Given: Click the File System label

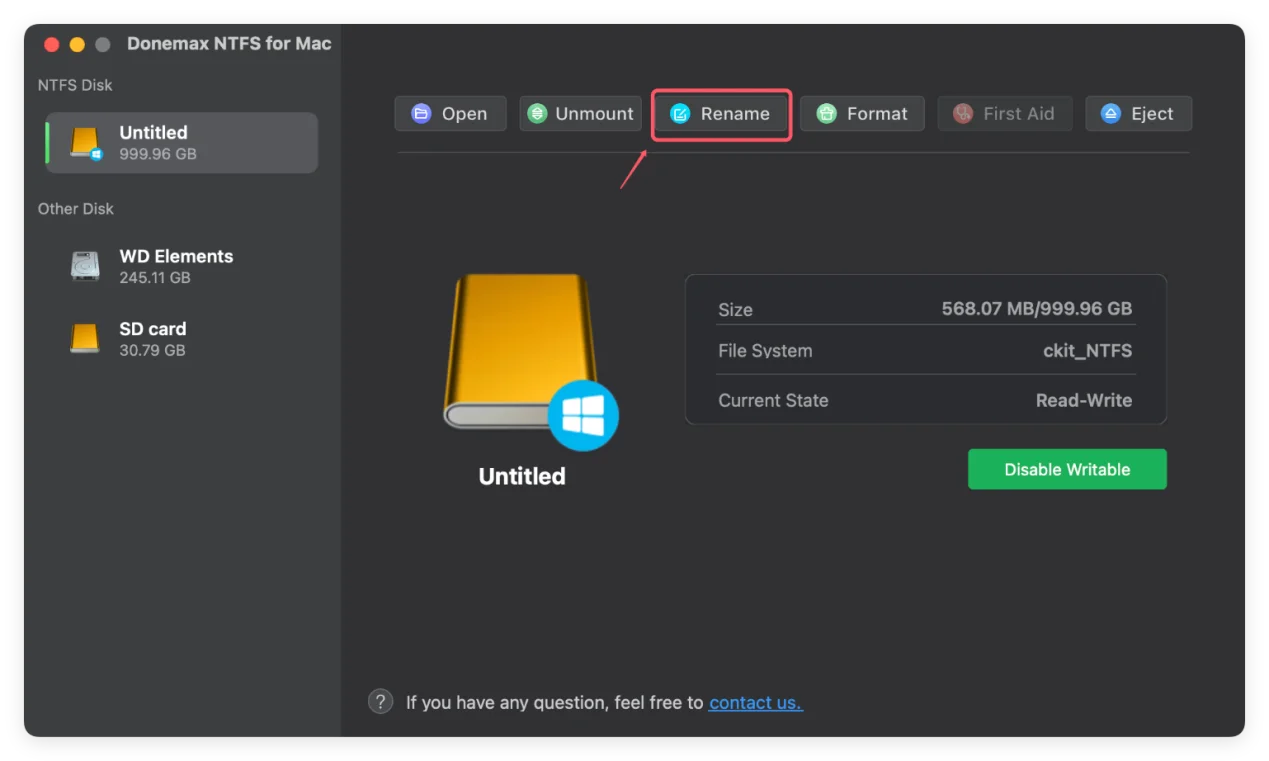Looking at the screenshot, I should (x=765, y=351).
